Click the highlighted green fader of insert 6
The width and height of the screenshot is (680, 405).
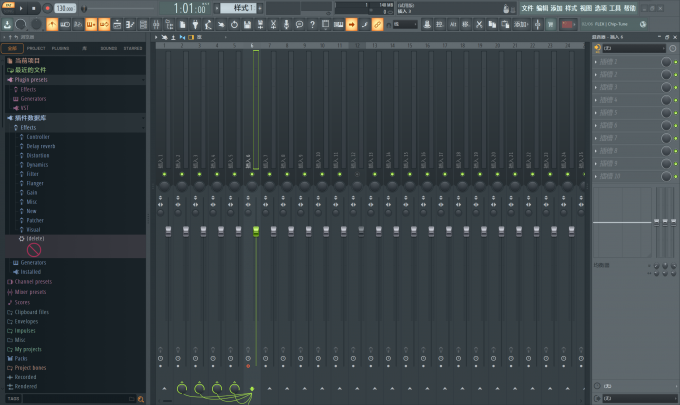pyautogui.click(x=256, y=231)
